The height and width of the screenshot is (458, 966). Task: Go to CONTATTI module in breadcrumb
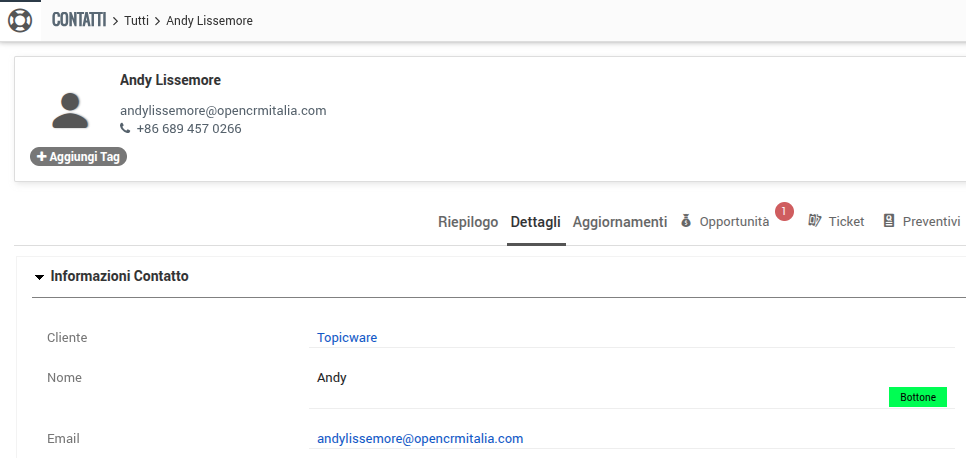click(x=79, y=20)
